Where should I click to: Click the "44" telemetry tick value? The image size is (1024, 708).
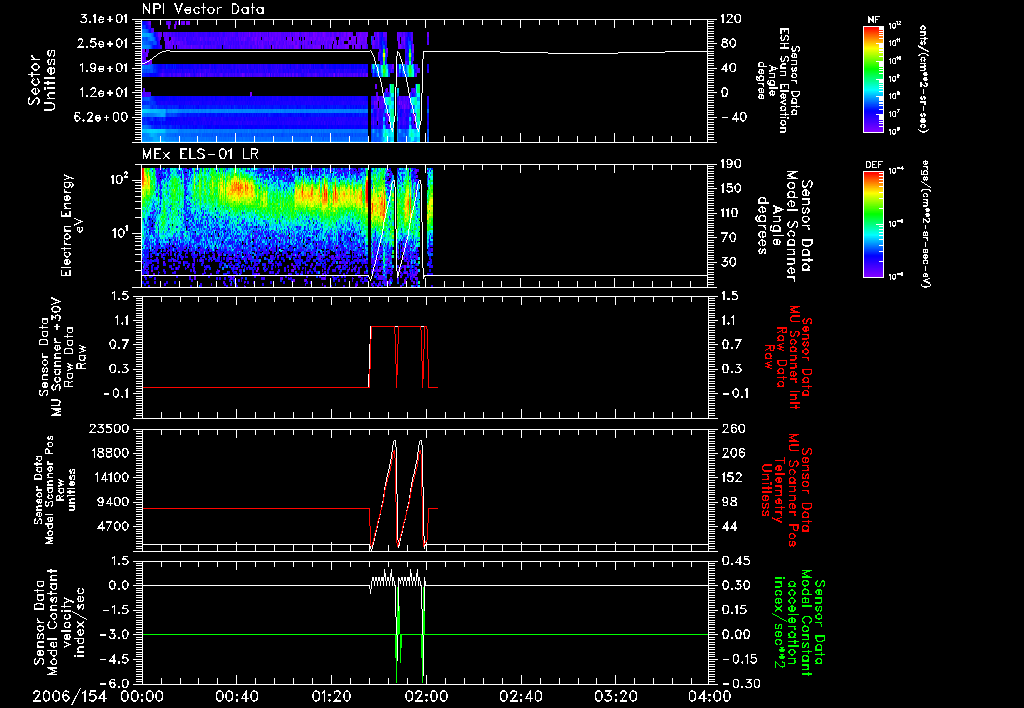tap(728, 526)
